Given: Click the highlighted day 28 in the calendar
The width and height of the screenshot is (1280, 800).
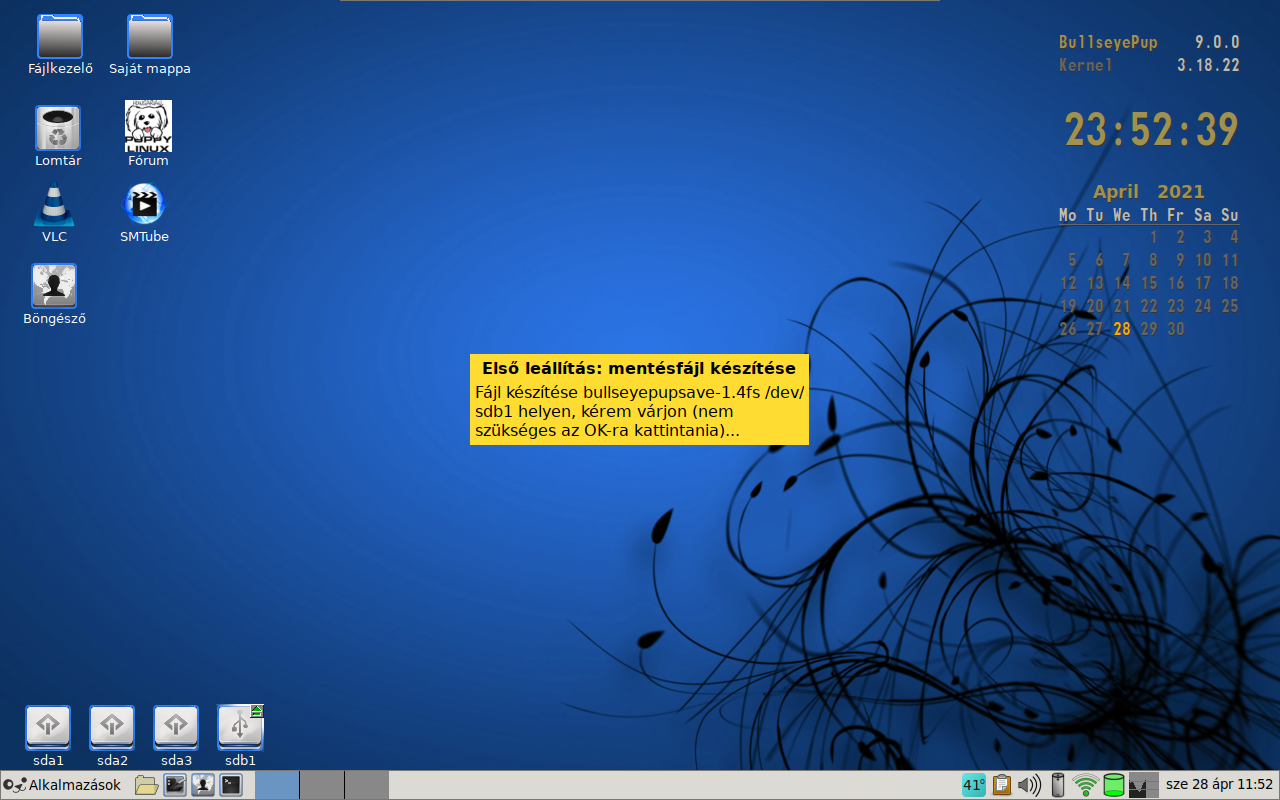Looking at the screenshot, I should [x=1122, y=329].
